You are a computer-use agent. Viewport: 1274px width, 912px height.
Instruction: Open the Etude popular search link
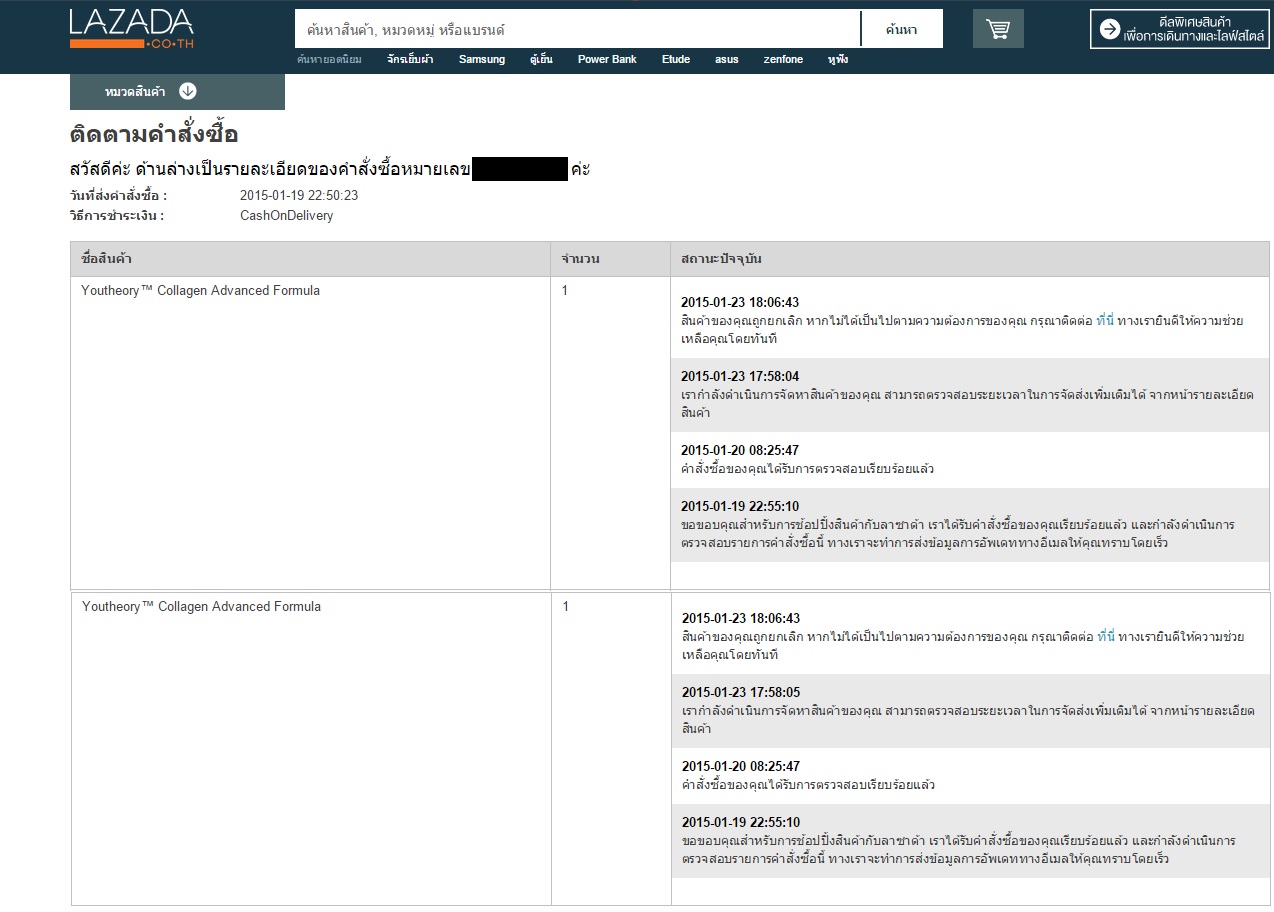tap(676, 60)
